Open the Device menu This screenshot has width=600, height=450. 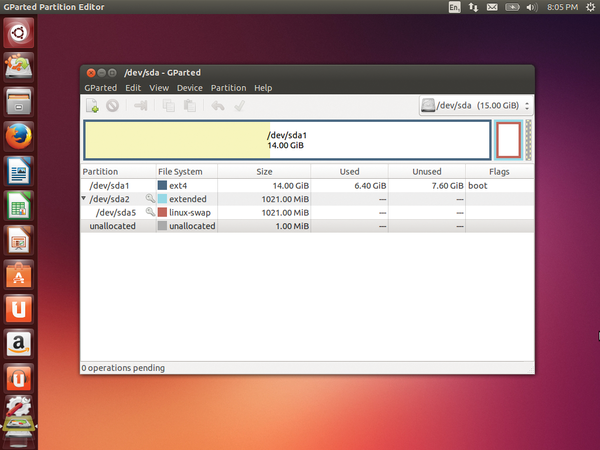[x=190, y=88]
